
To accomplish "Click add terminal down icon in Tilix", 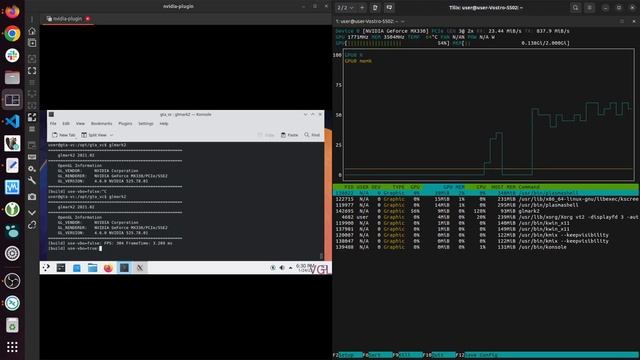I will tap(389, 7).
